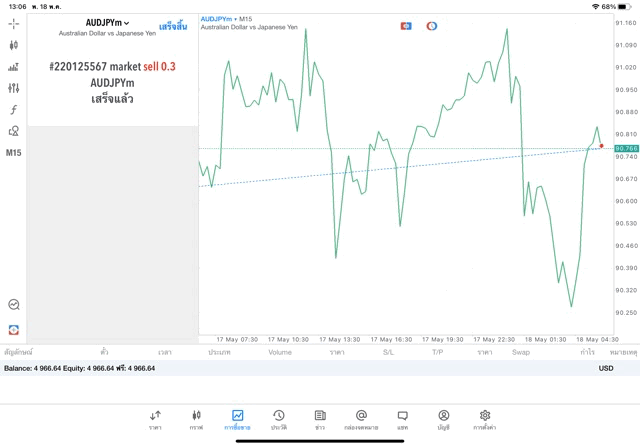This screenshot has height=447, width=640.
Task: Open the การตั้งค่า (Settings) tab
Action: tap(485, 419)
